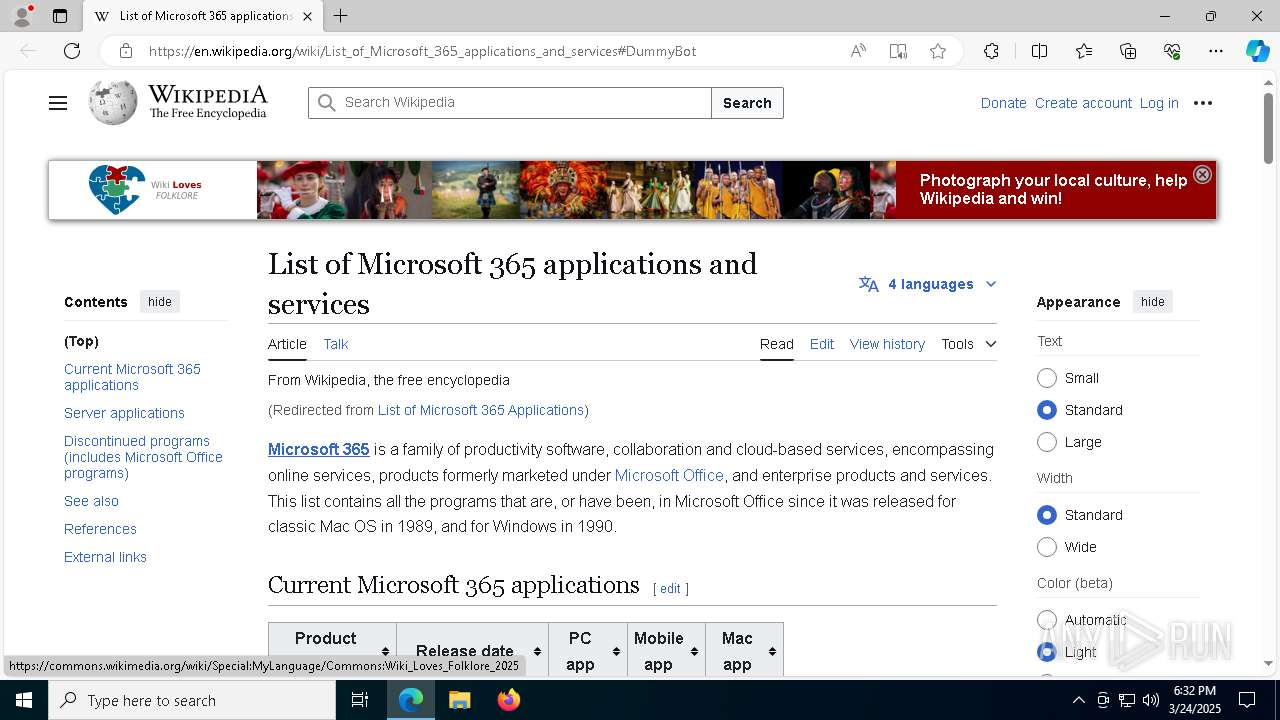Select Small text size
This screenshot has height=720, width=1280.
pos(1047,378)
